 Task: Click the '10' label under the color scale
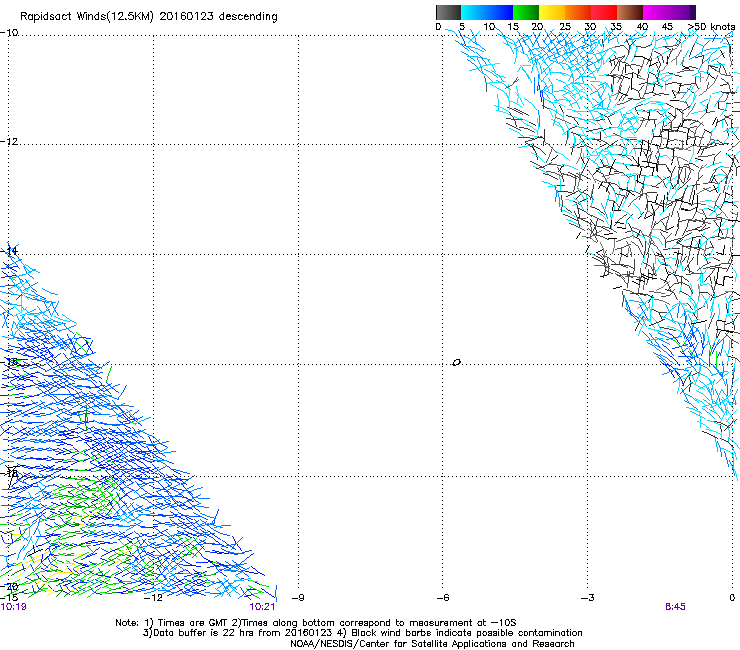[489, 27]
